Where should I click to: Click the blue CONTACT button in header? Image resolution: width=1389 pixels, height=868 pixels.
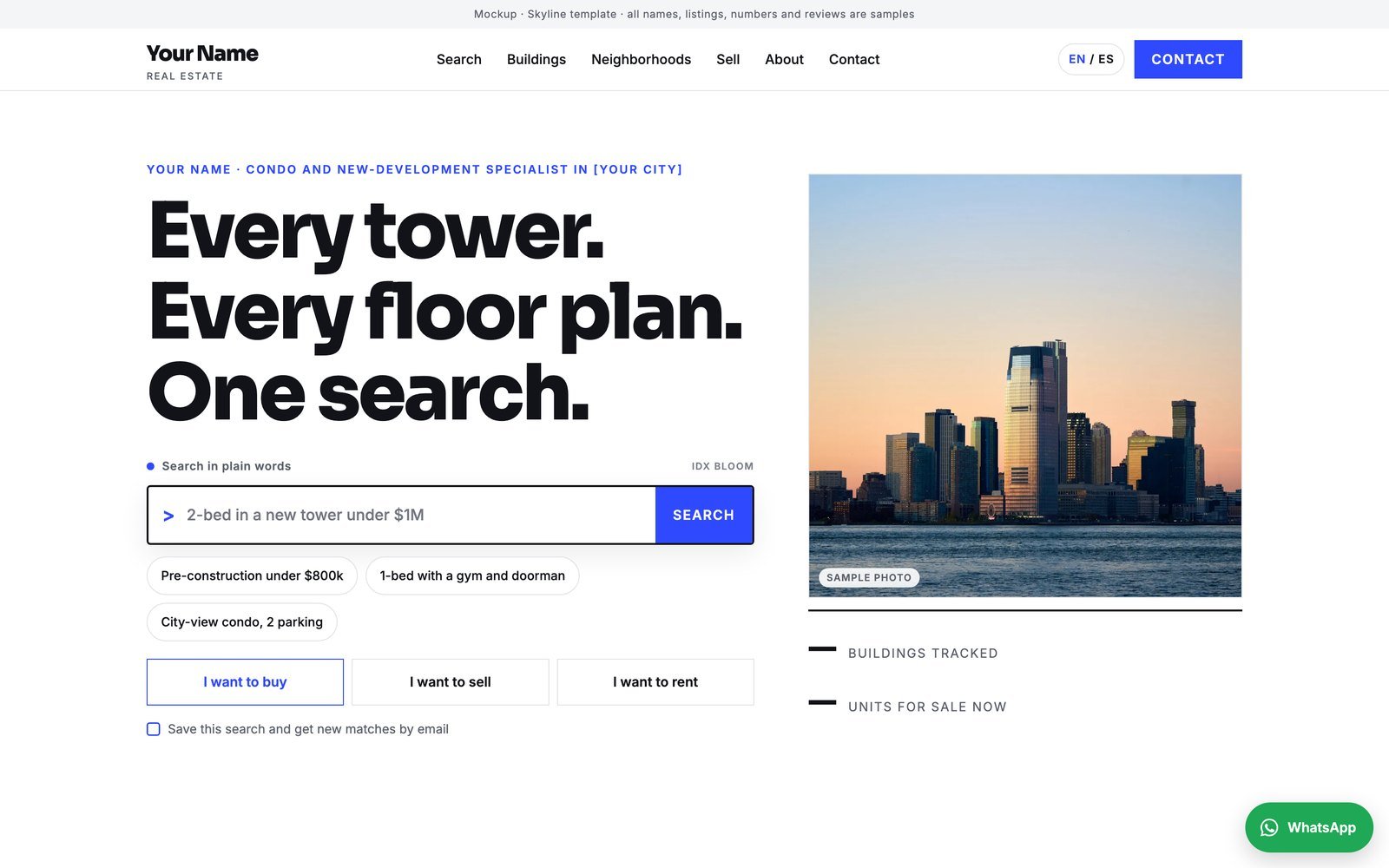pos(1188,59)
